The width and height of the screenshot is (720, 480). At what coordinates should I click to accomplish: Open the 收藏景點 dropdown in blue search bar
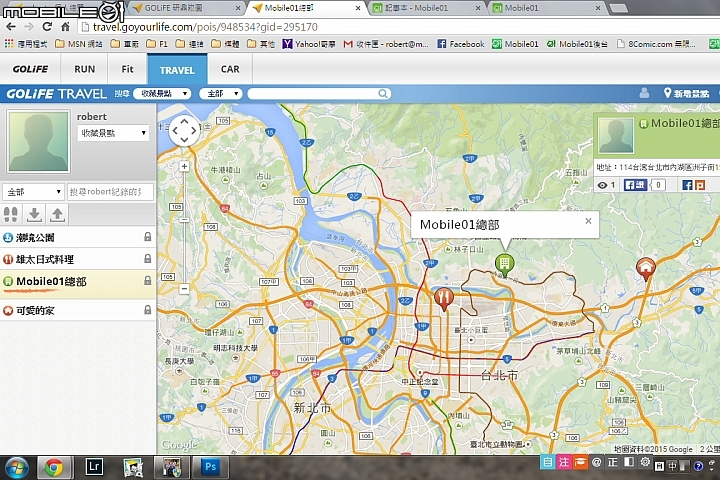pos(162,94)
